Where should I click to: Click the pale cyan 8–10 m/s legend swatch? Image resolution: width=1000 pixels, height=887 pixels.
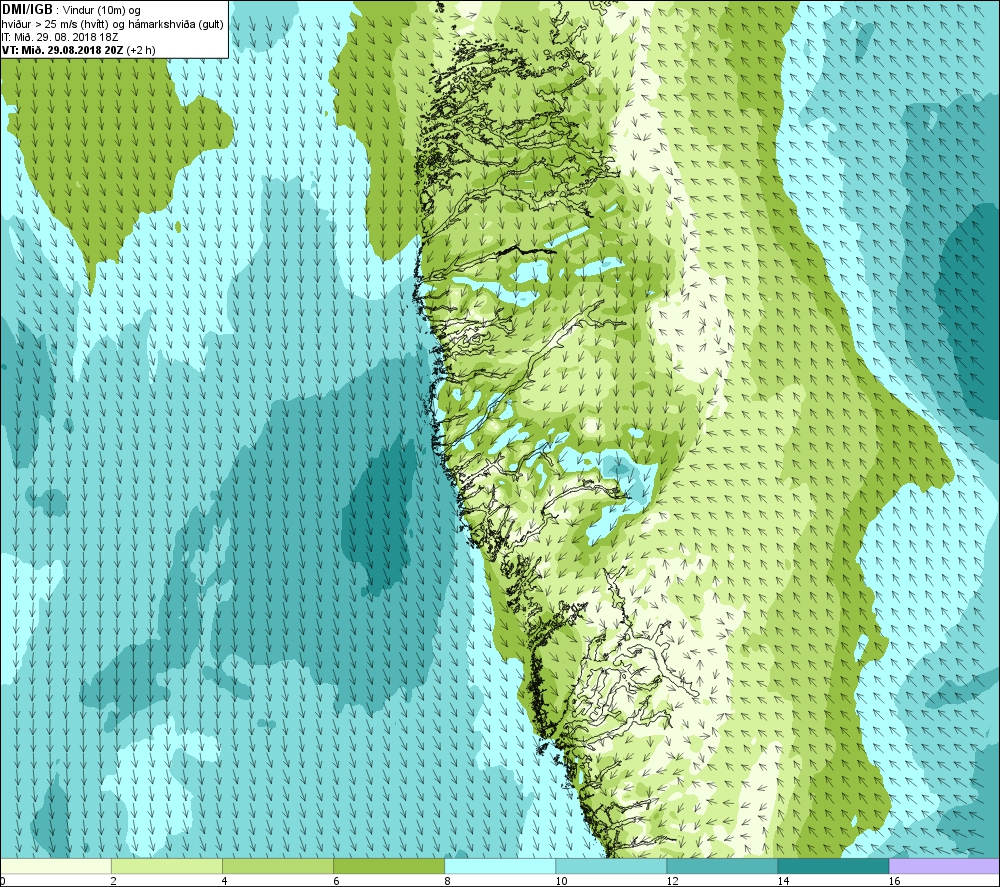(x=499, y=866)
